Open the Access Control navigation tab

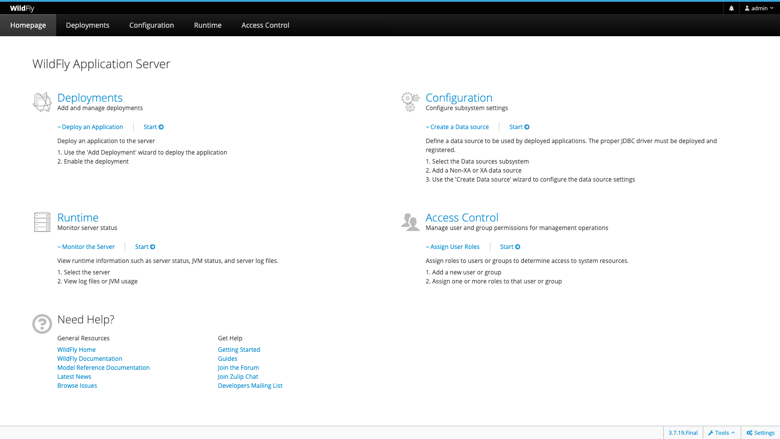265,25
